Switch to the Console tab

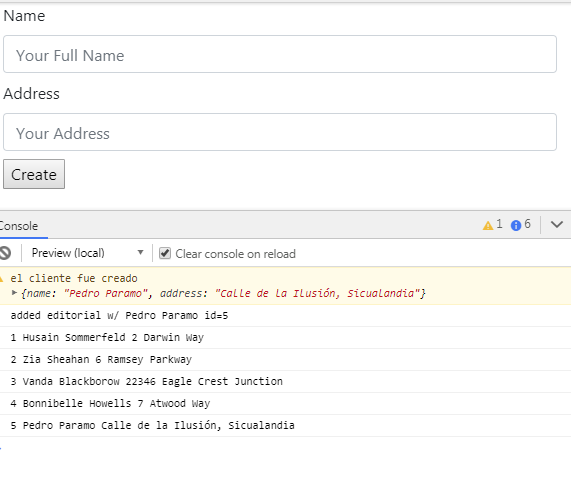pos(19,226)
